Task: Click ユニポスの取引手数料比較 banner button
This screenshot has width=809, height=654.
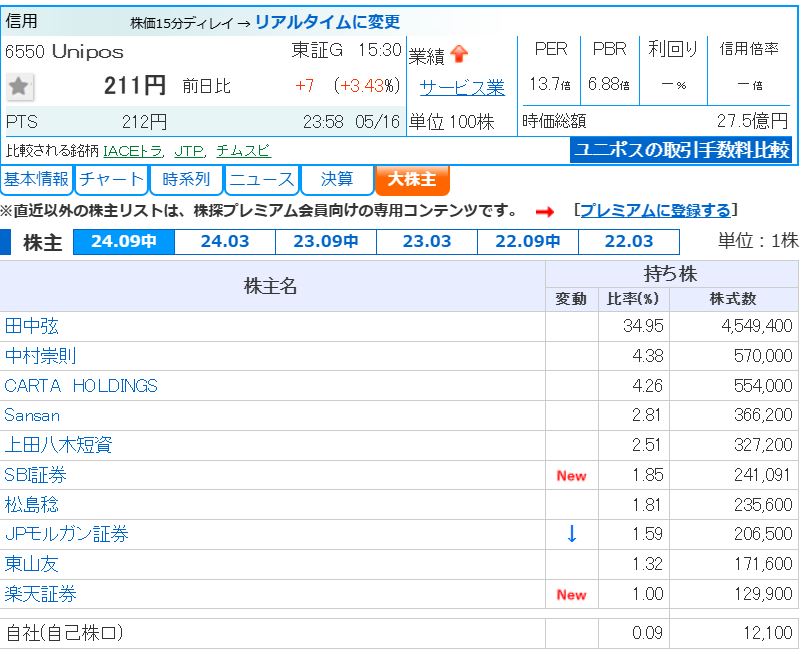Action: coord(681,150)
